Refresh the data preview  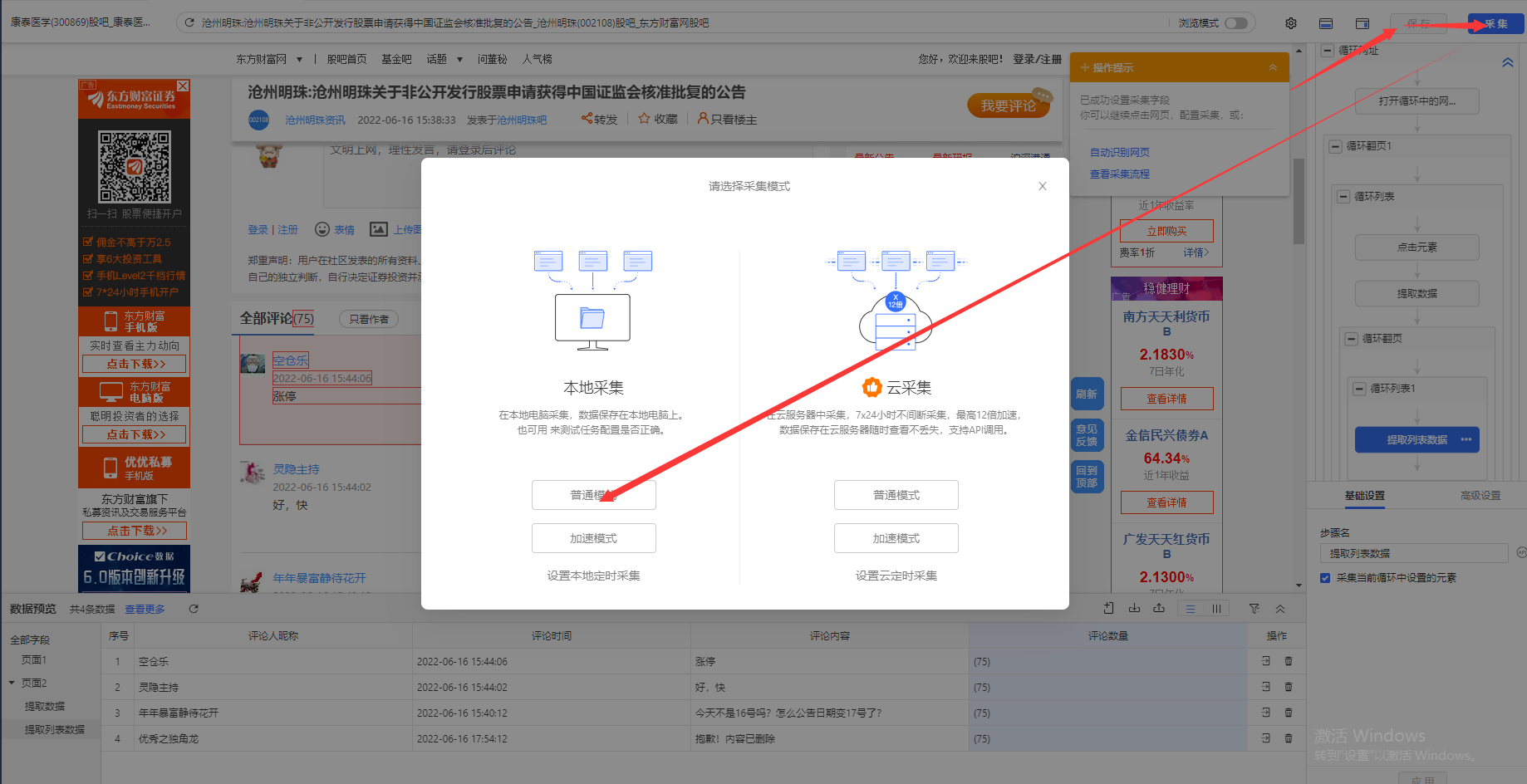click(x=194, y=609)
